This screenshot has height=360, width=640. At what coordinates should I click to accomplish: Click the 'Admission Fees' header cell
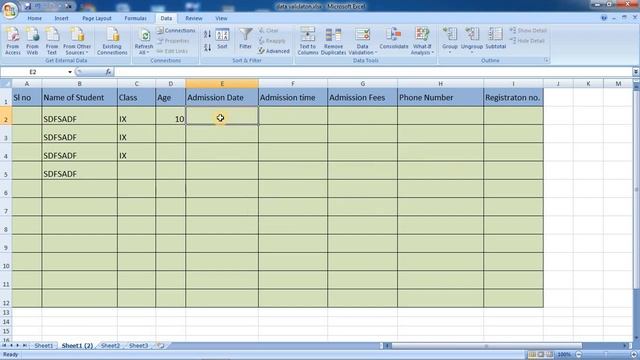tap(362, 98)
